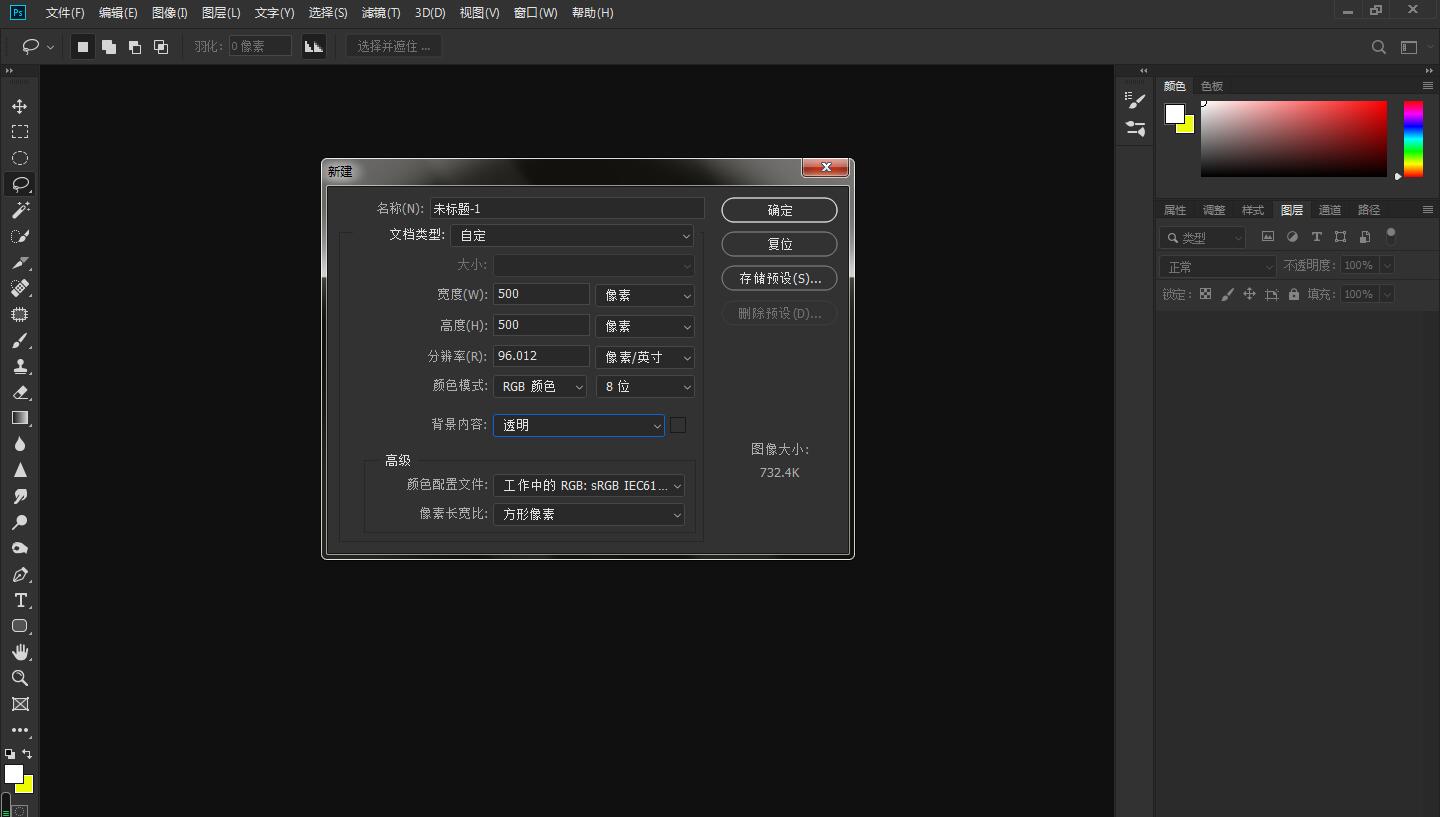Select the Rectangular Marquee tool
Viewport: 1440px width, 817px height.
[x=20, y=132]
